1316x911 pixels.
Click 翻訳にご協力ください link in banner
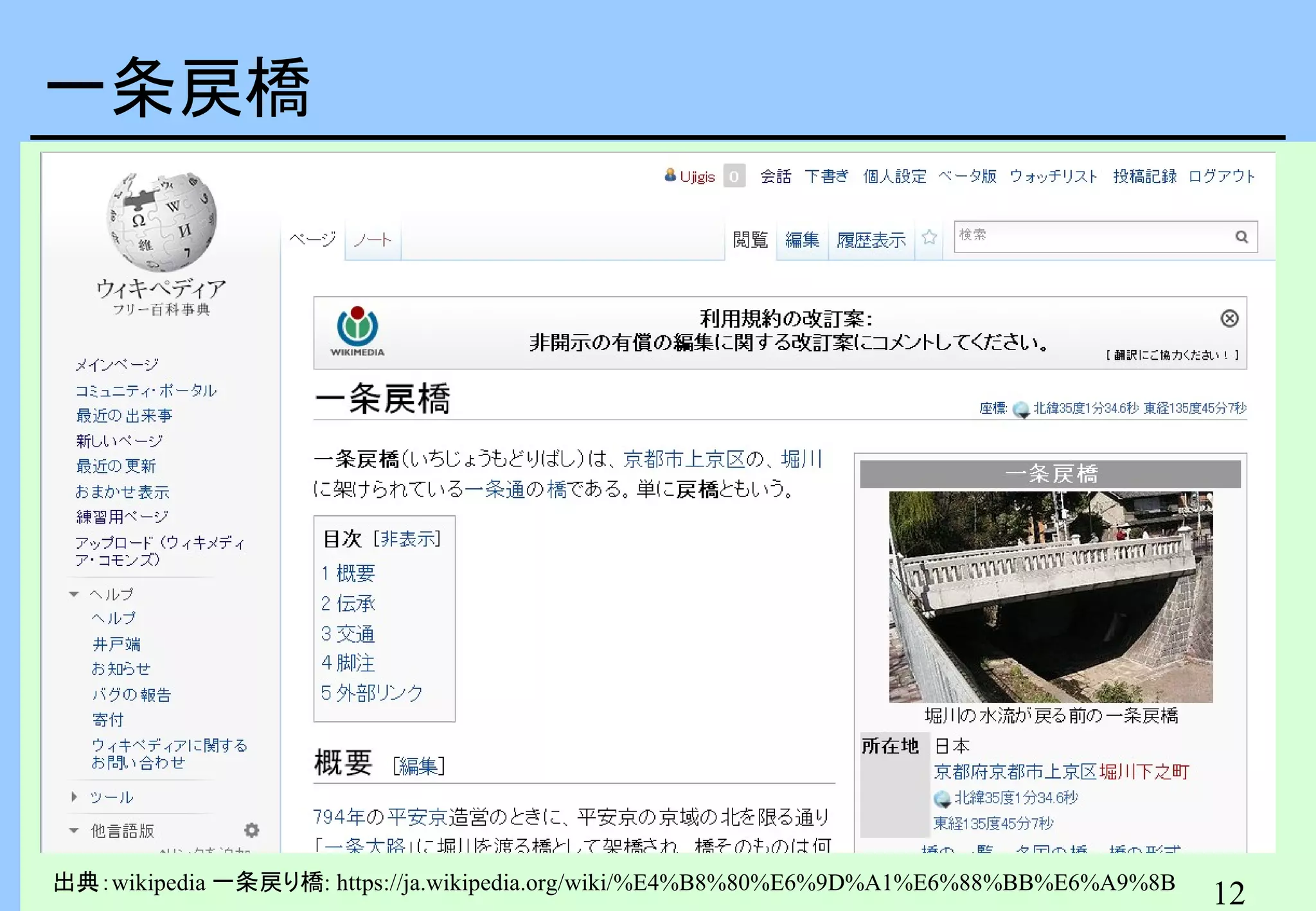[x=1172, y=355]
